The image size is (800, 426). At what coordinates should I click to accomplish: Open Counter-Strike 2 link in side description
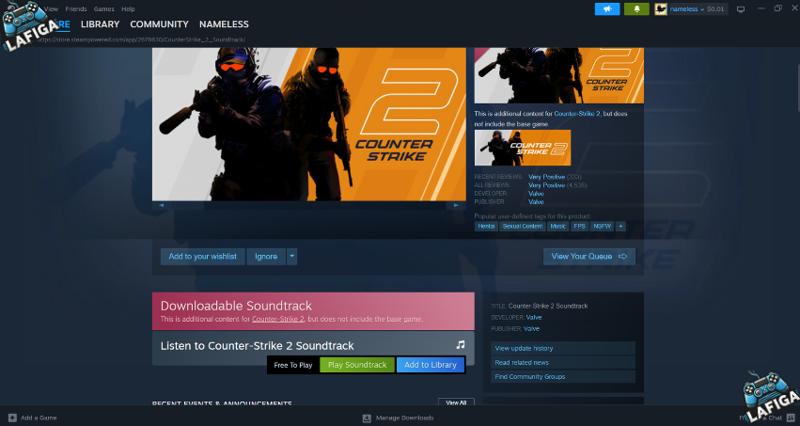pos(577,114)
